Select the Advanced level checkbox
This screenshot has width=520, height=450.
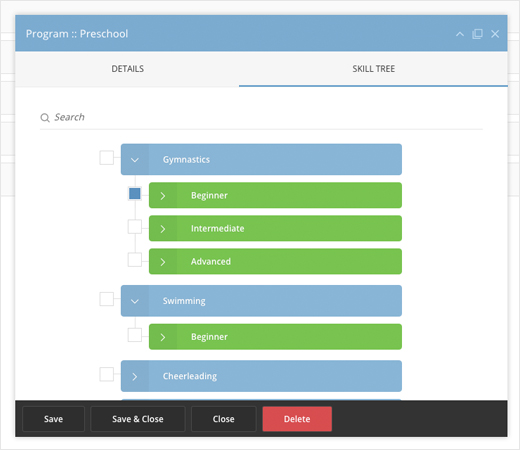tap(135, 260)
